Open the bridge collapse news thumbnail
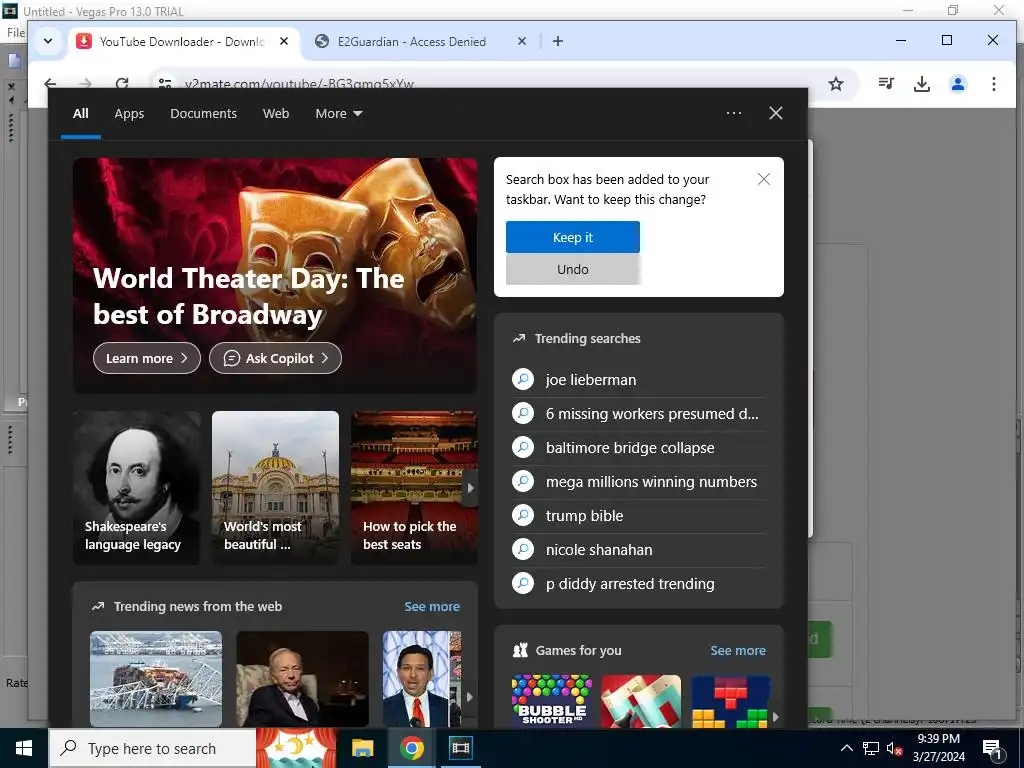This screenshot has width=1024, height=768. point(155,679)
